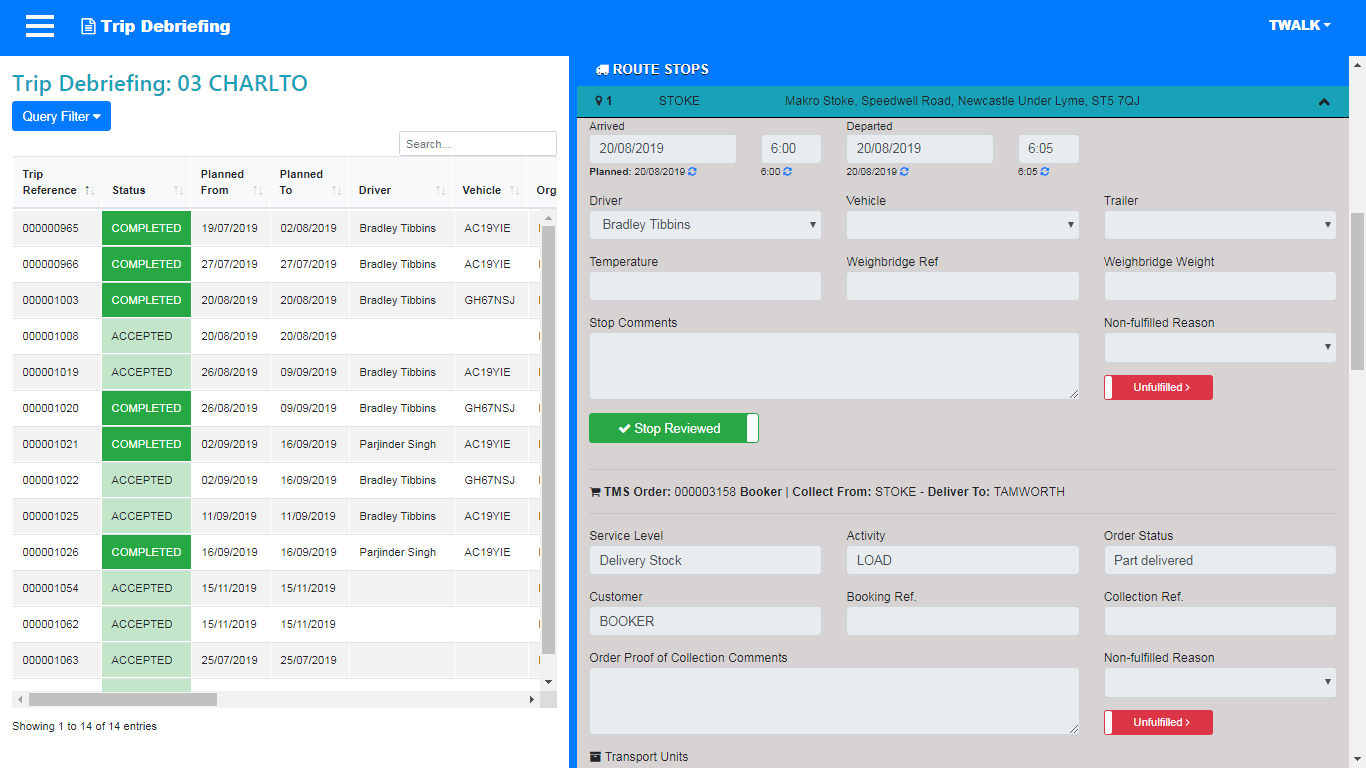Open the Driver dropdown showing Bradley Tibbins
This screenshot has width=1366, height=768.
(x=705, y=225)
